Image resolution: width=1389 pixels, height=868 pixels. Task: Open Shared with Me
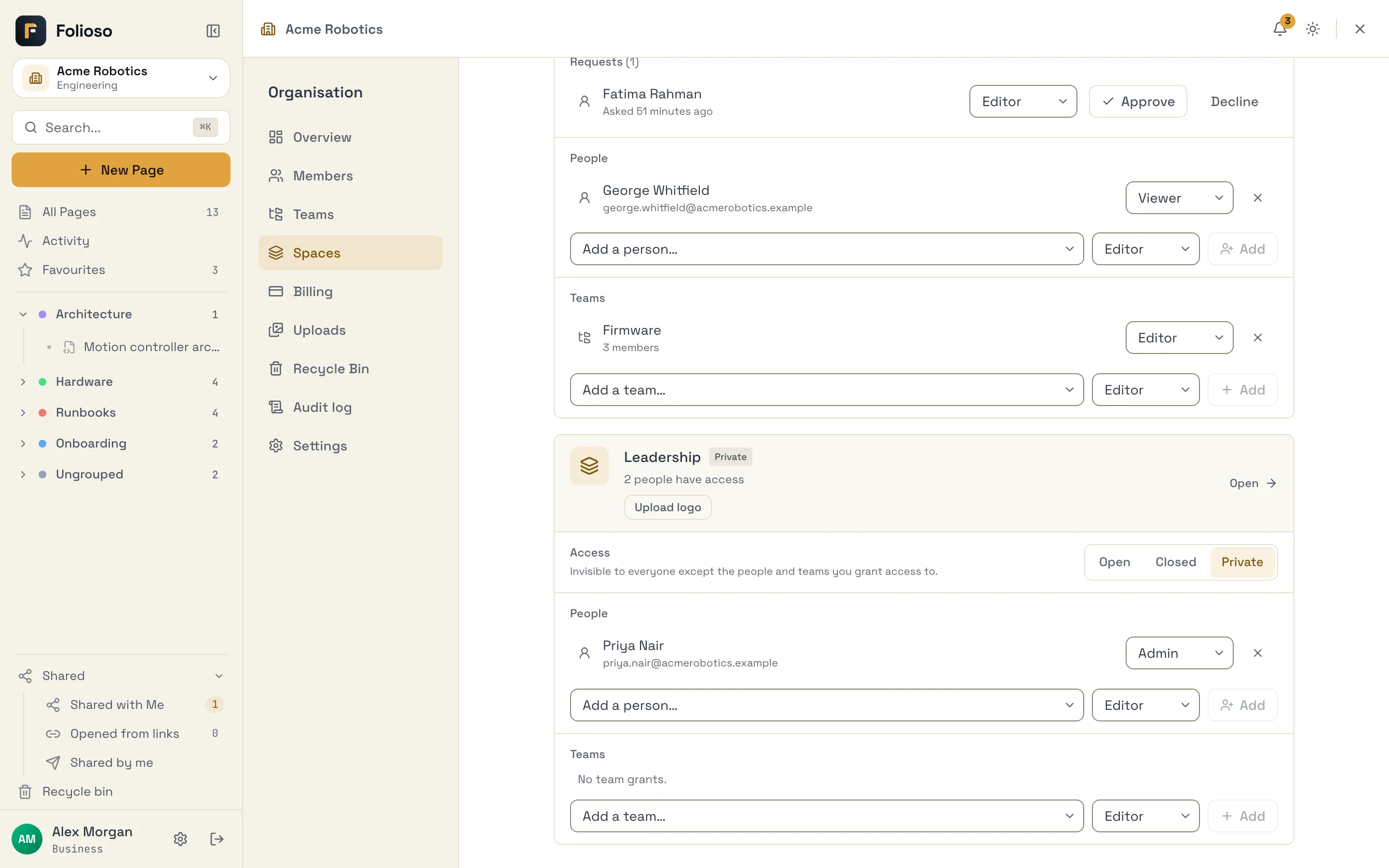(135, 705)
